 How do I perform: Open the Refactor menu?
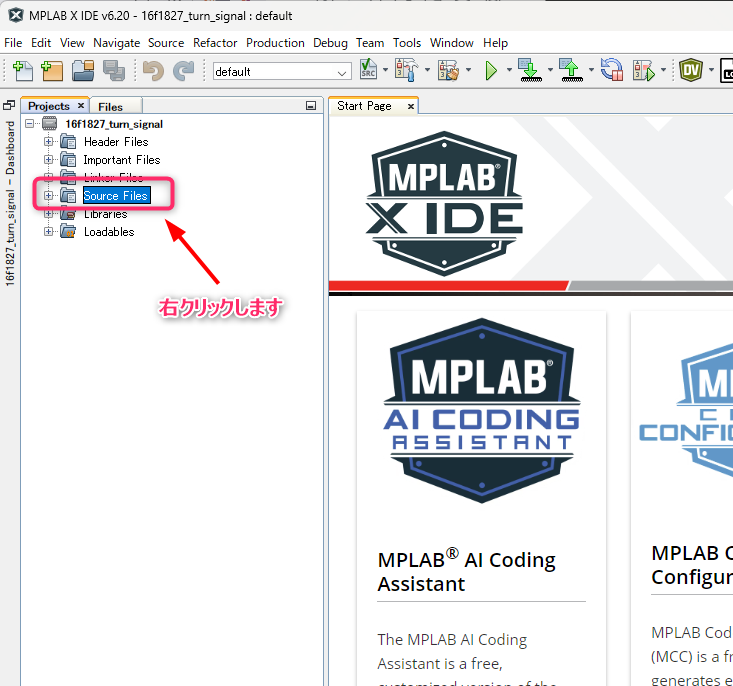click(x=215, y=43)
